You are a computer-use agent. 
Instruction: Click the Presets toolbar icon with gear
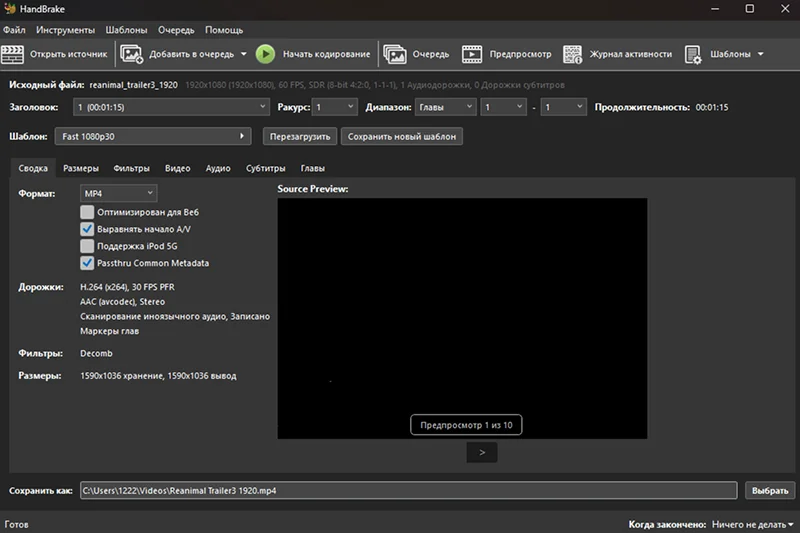coord(693,54)
